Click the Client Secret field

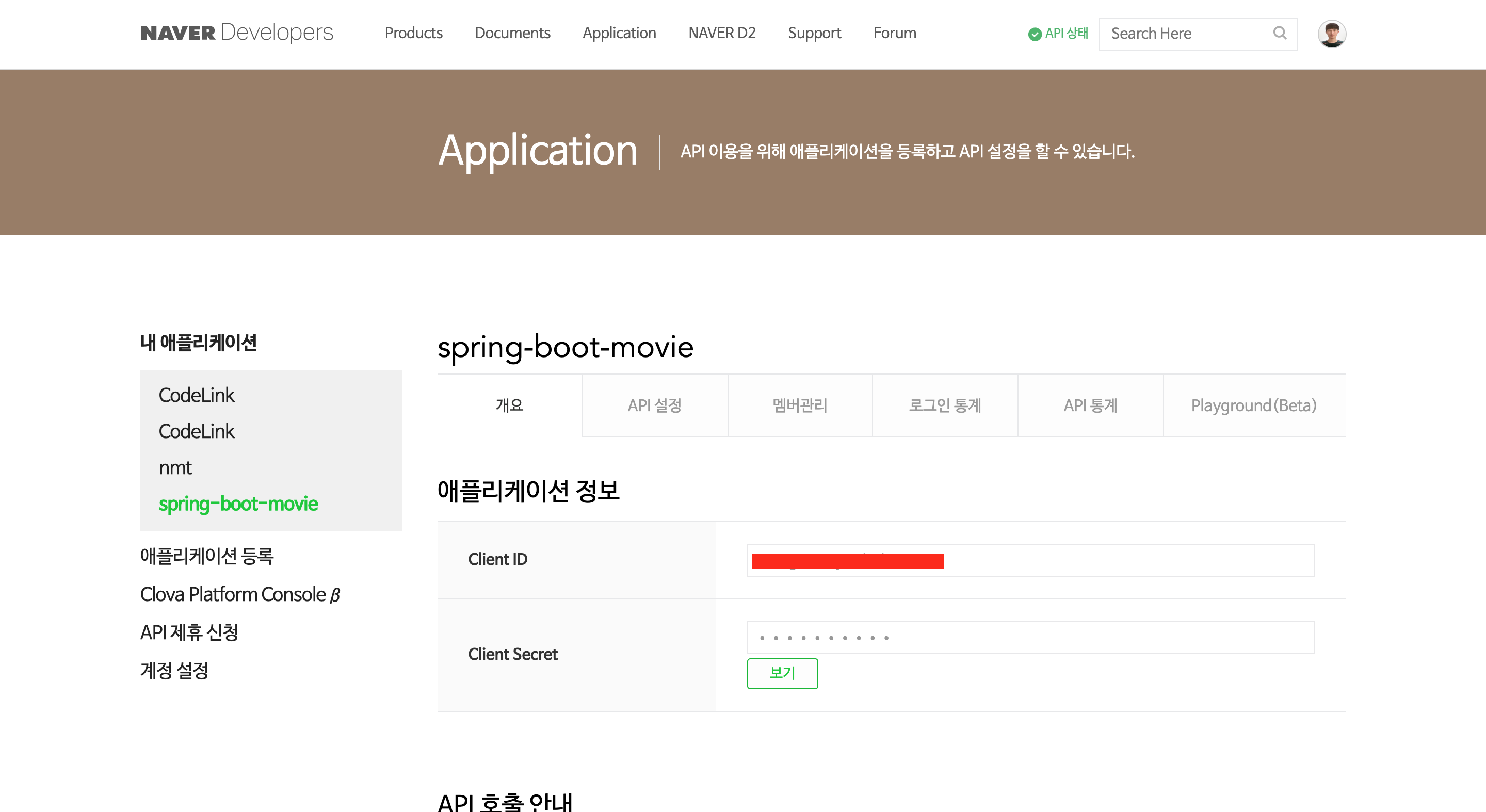point(1030,637)
